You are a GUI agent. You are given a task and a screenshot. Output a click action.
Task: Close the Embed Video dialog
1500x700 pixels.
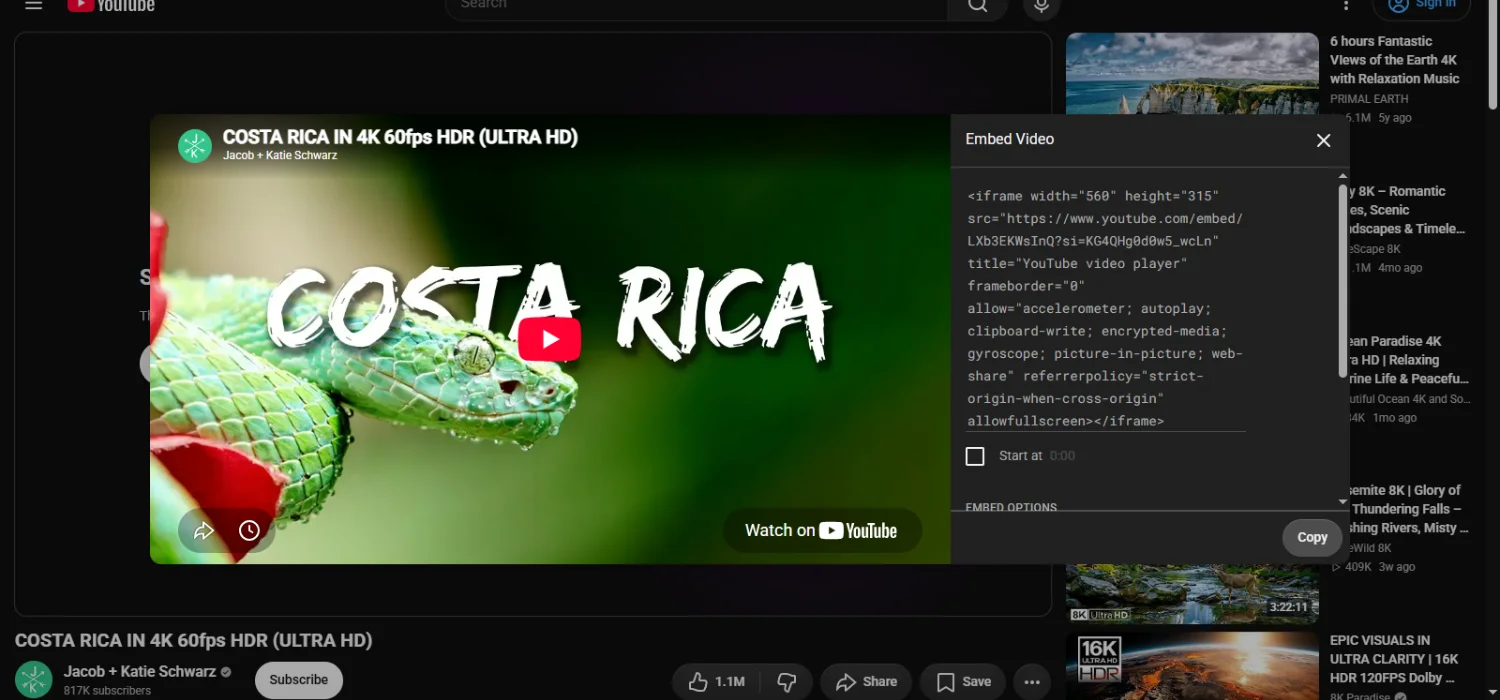[1323, 141]
